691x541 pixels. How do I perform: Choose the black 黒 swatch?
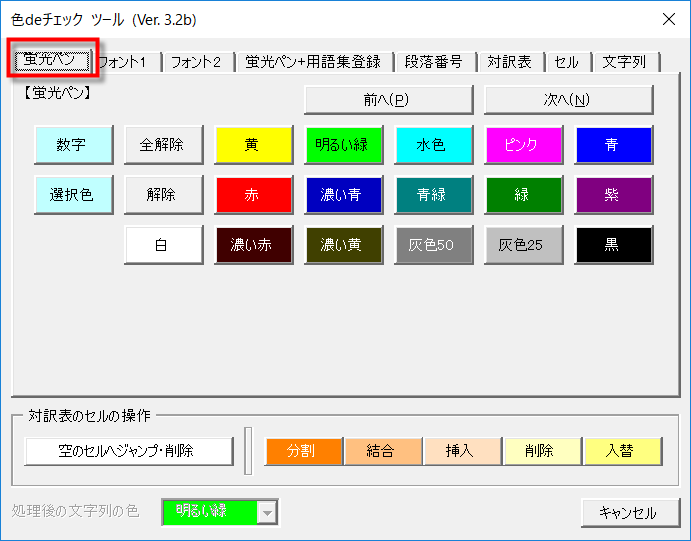point(613,245)
